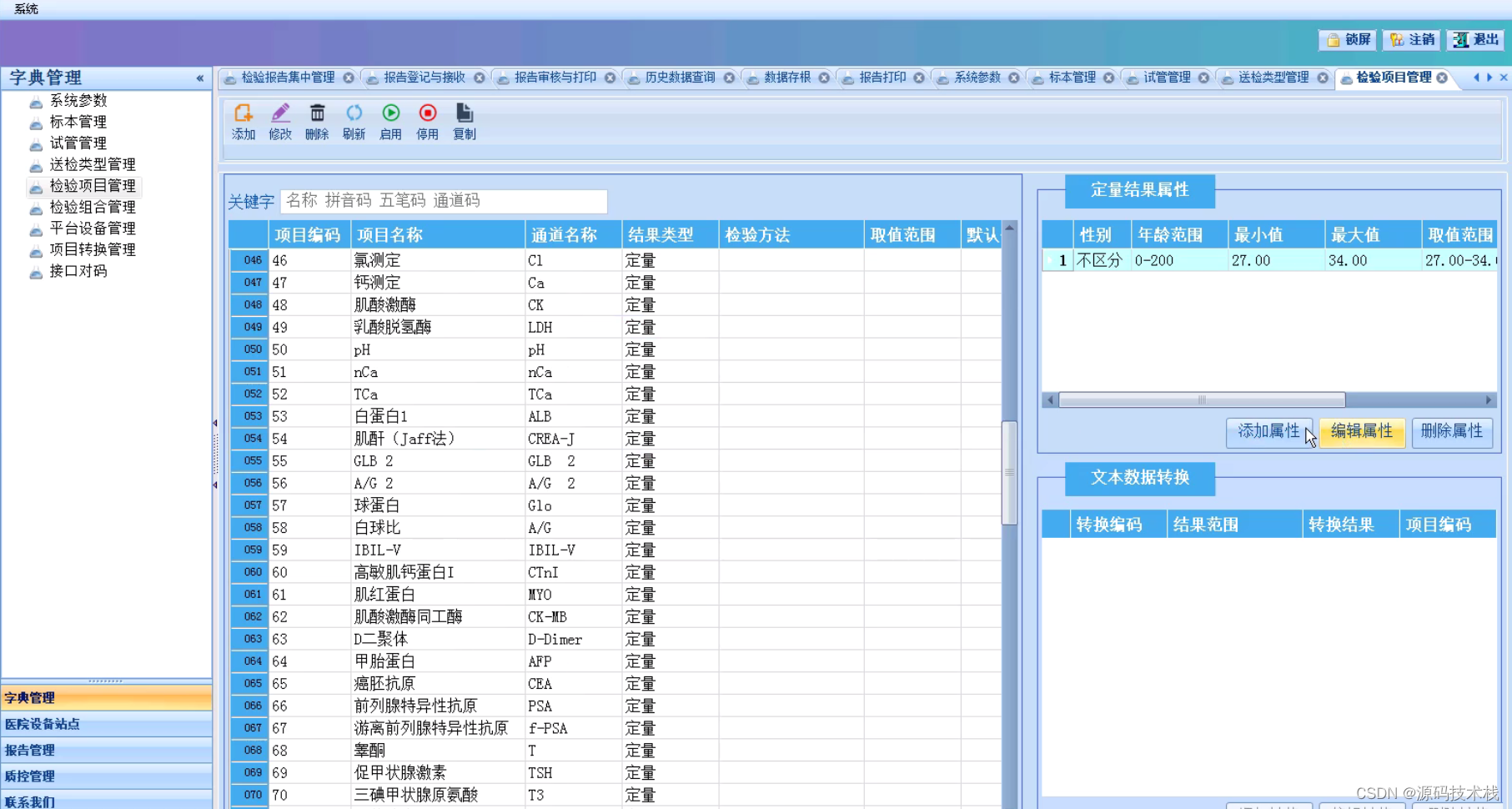Open 检验项目管理 in the tree
Image resolution: width=1512 pixels, height=809 pixels.
tap(92, 186)
